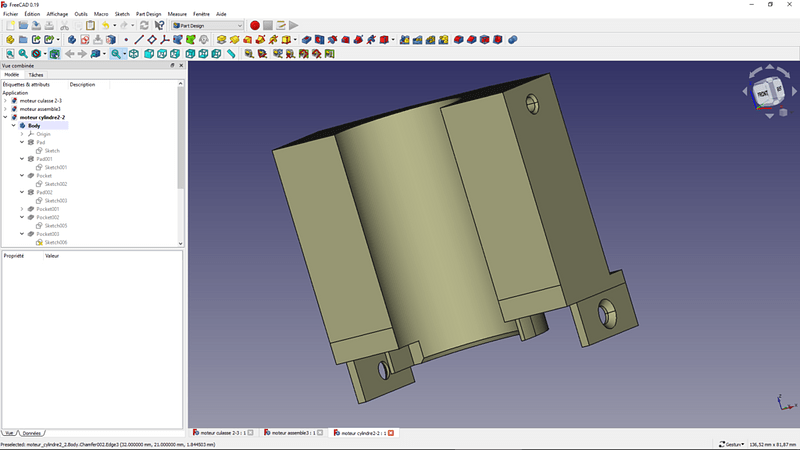800x450 pixels.
Task: Collapse the Body node in the tree
Action: 14,126
